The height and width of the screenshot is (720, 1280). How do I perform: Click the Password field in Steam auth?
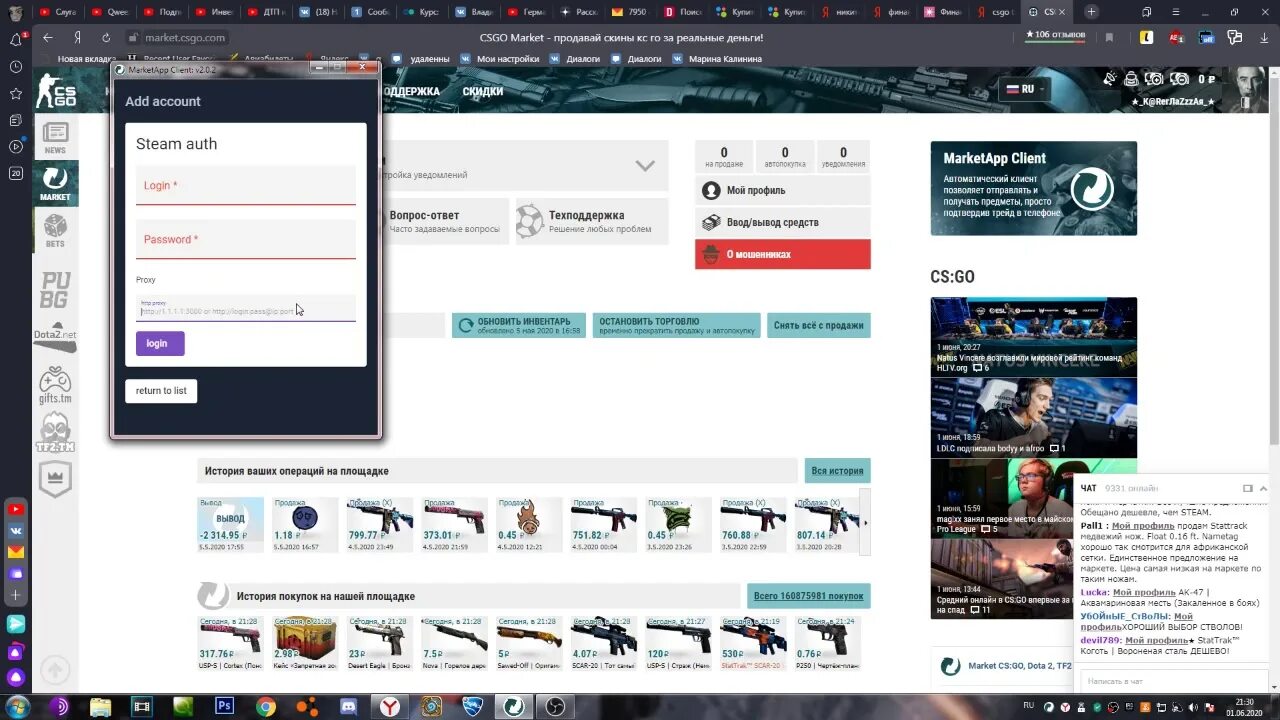pos(246,239)
